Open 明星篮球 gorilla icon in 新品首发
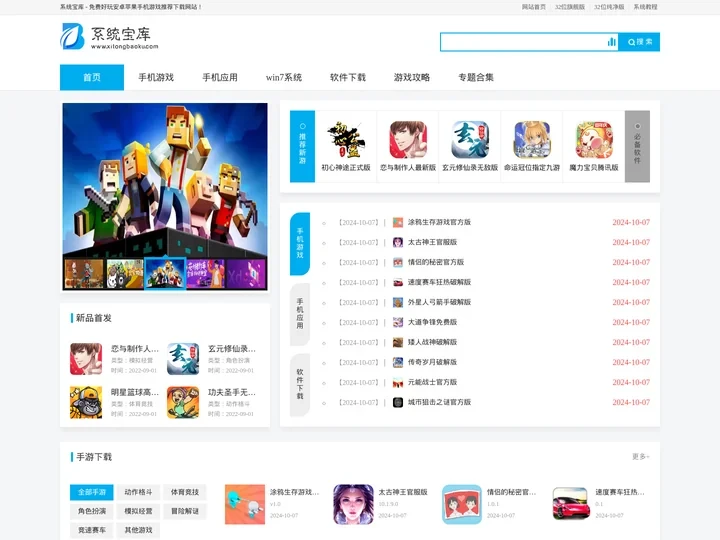720x540 pixels. click(x=86, y=402)
